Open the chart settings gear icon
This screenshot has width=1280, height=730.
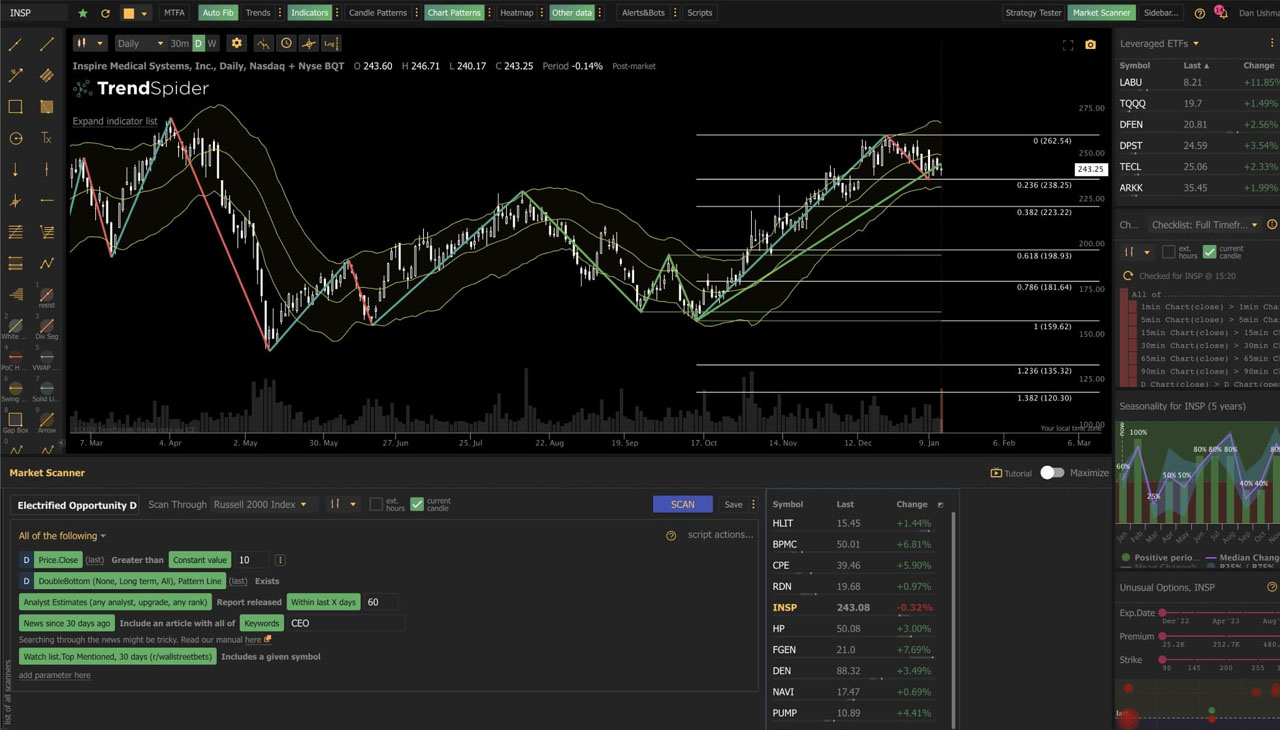(x=236, y=43)
